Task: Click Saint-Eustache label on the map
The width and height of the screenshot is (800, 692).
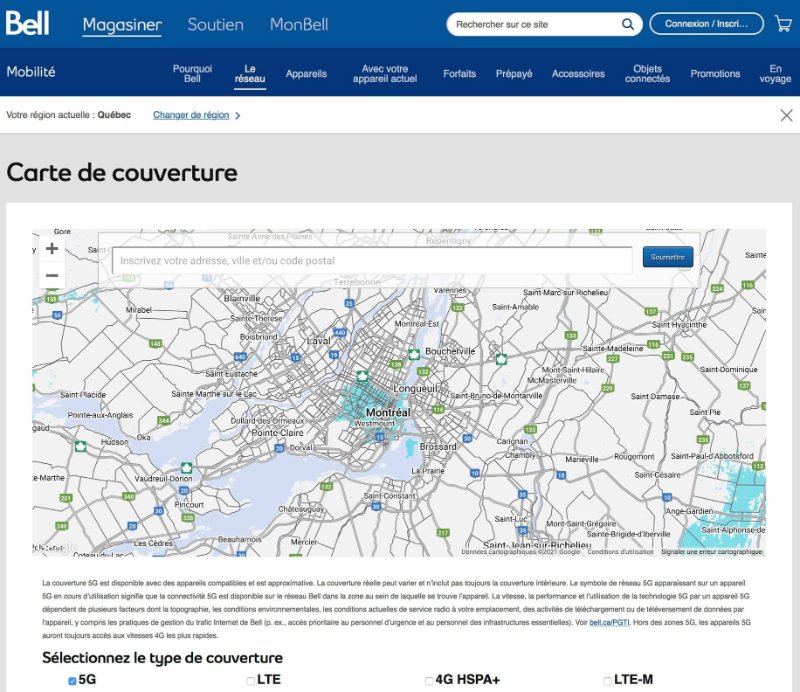Action: coord(231,374)
